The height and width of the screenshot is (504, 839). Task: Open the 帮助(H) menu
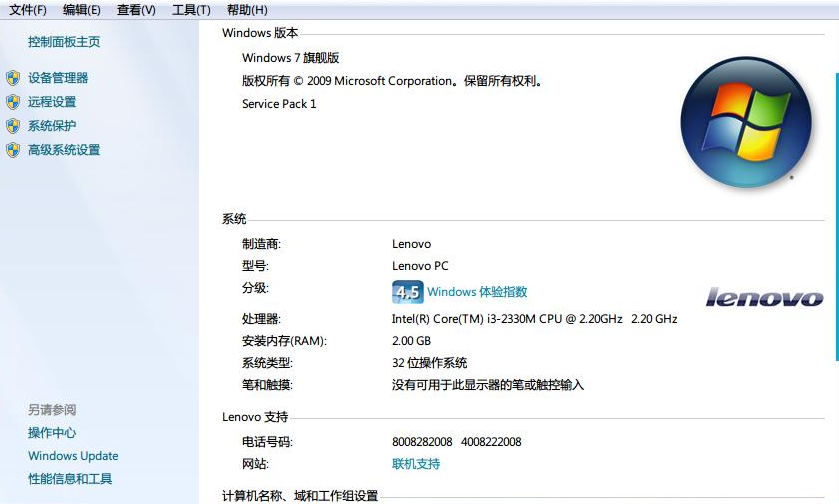247,10
